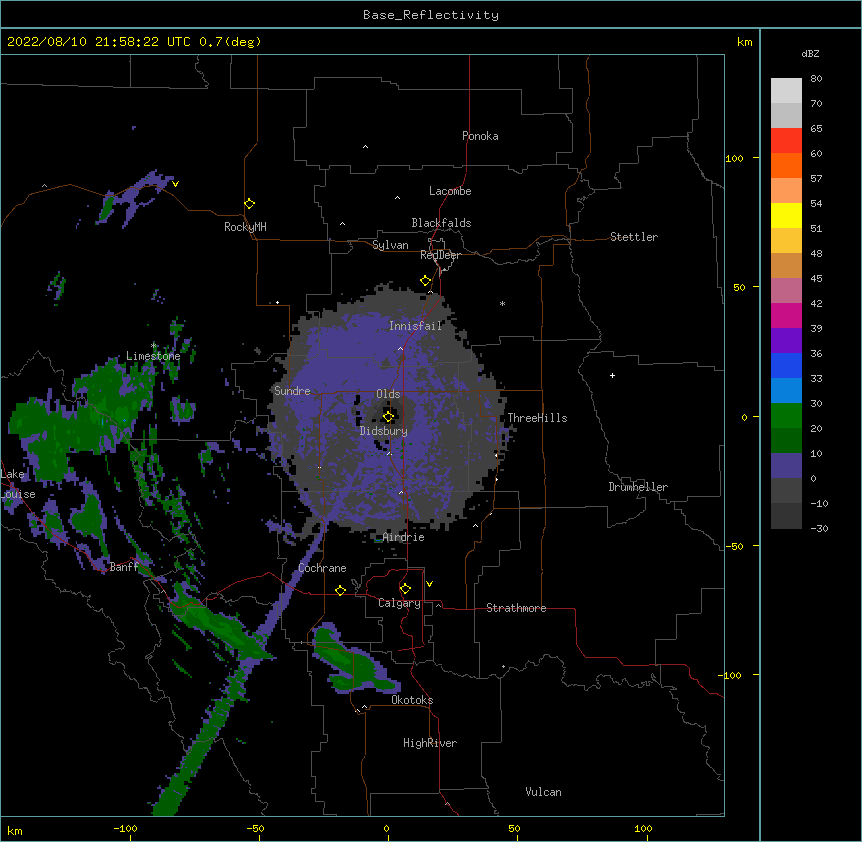The width and height of the screenshot is (862, 842).
Task: Select the Banff label
Action: (x=124, y=567)
